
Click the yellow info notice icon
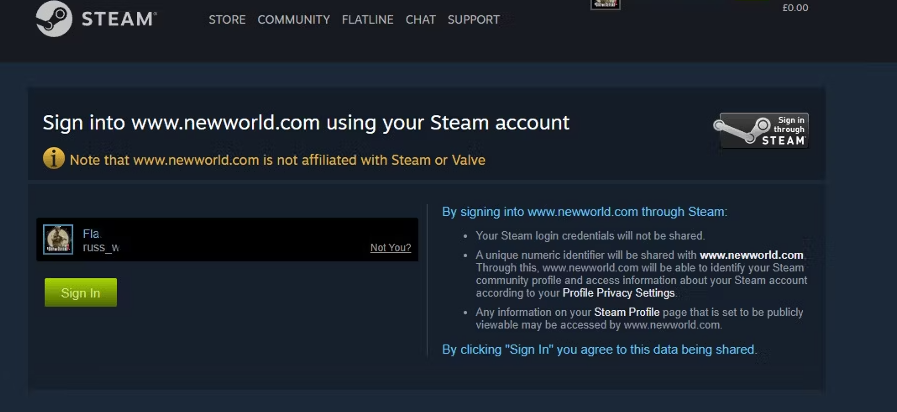tap(54, 158)
